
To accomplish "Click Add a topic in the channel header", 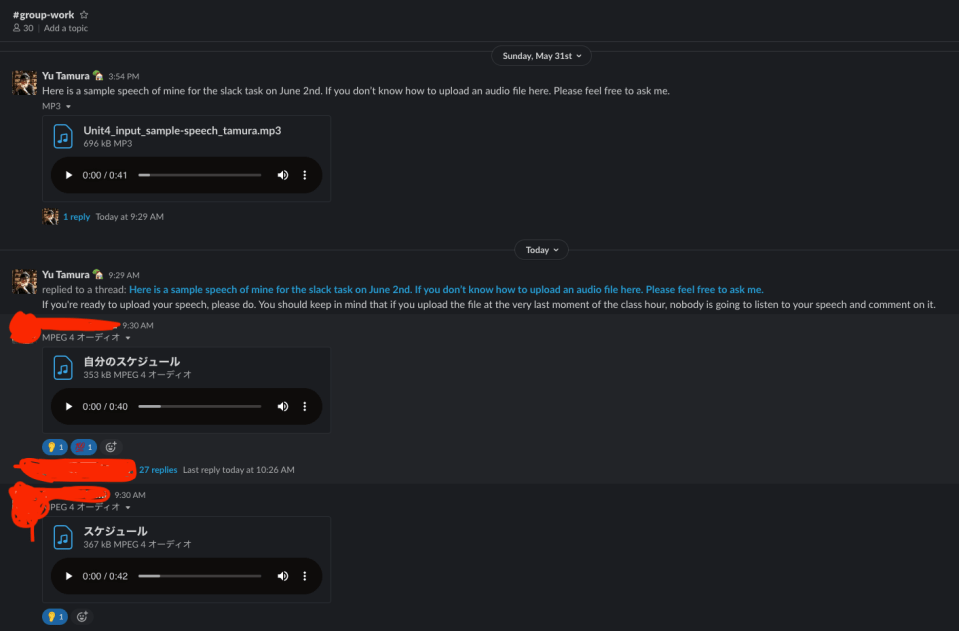I will click(x=66, y=28).
